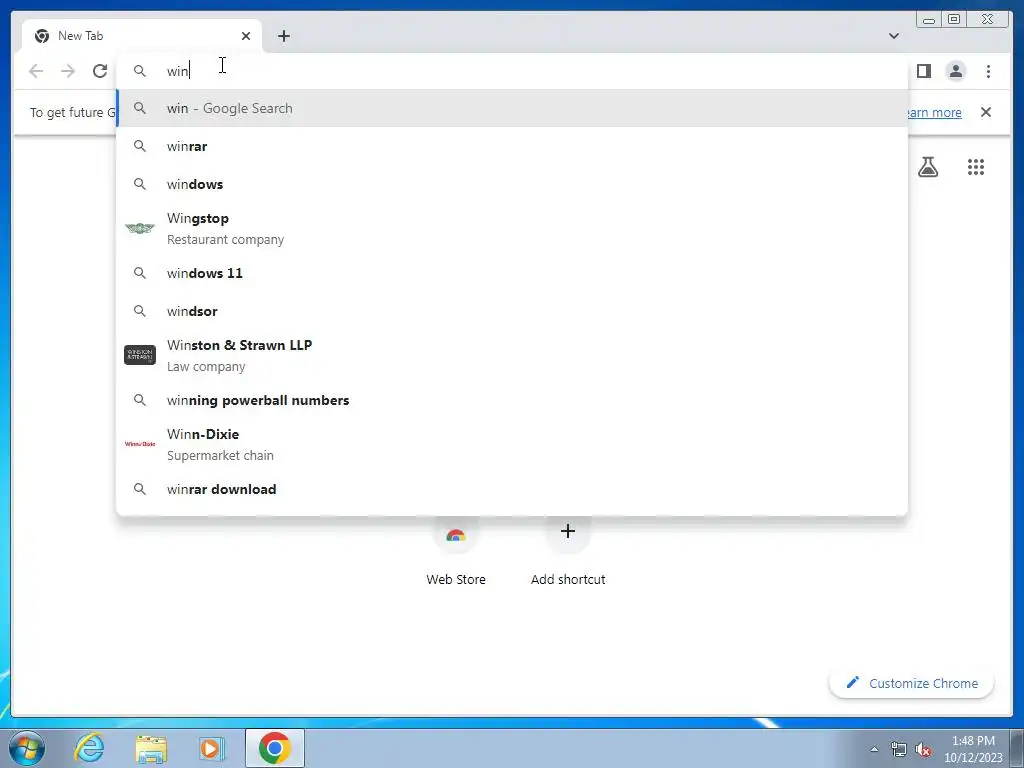Pick the Winn-Dixie supermarket chain suggestion
Viewport: 1024px width, 768px height.
pyautogui.click(x=512, y=444)
